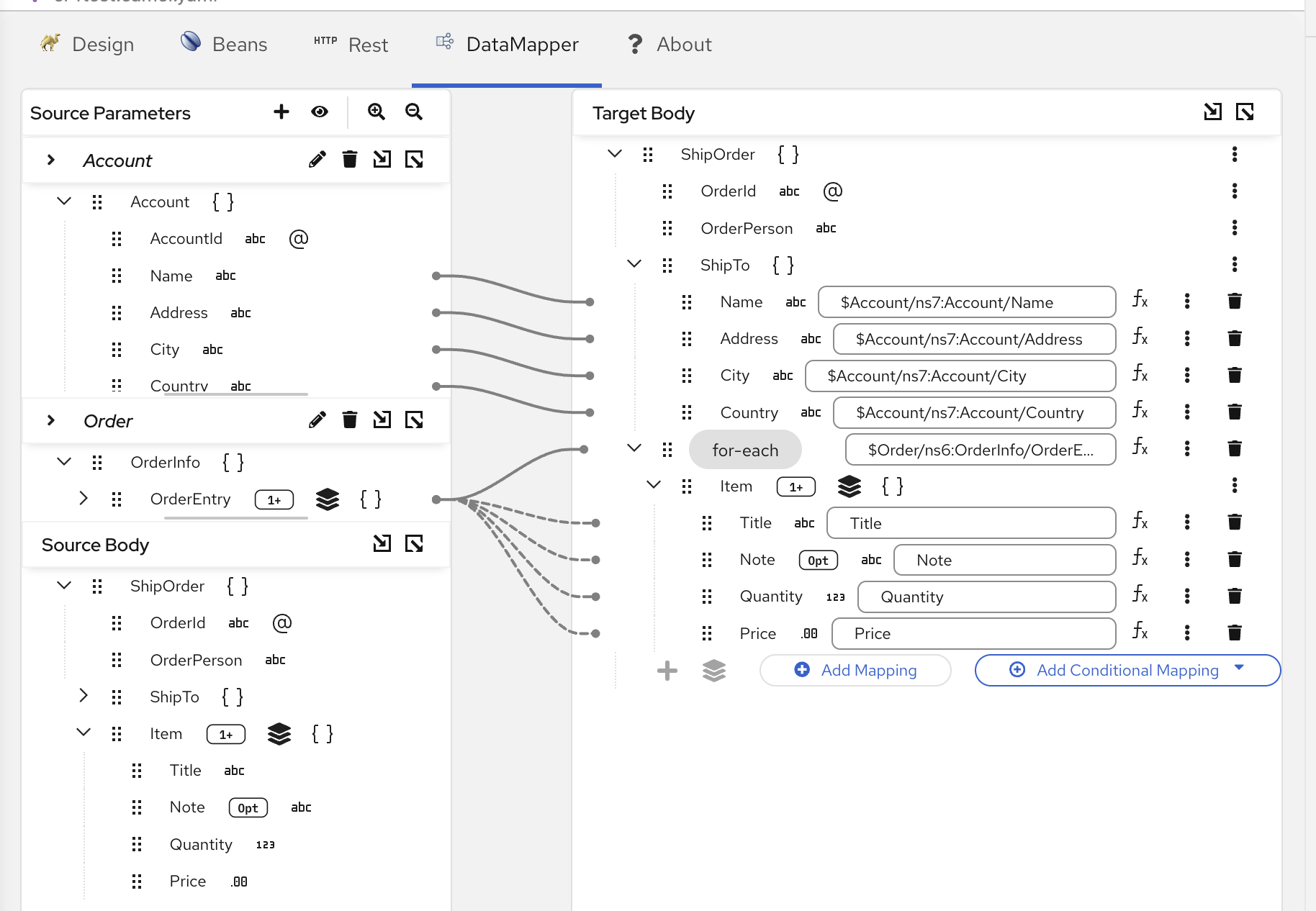
Task: Switch to the Design tab
Action: click(x=87, y=44)
